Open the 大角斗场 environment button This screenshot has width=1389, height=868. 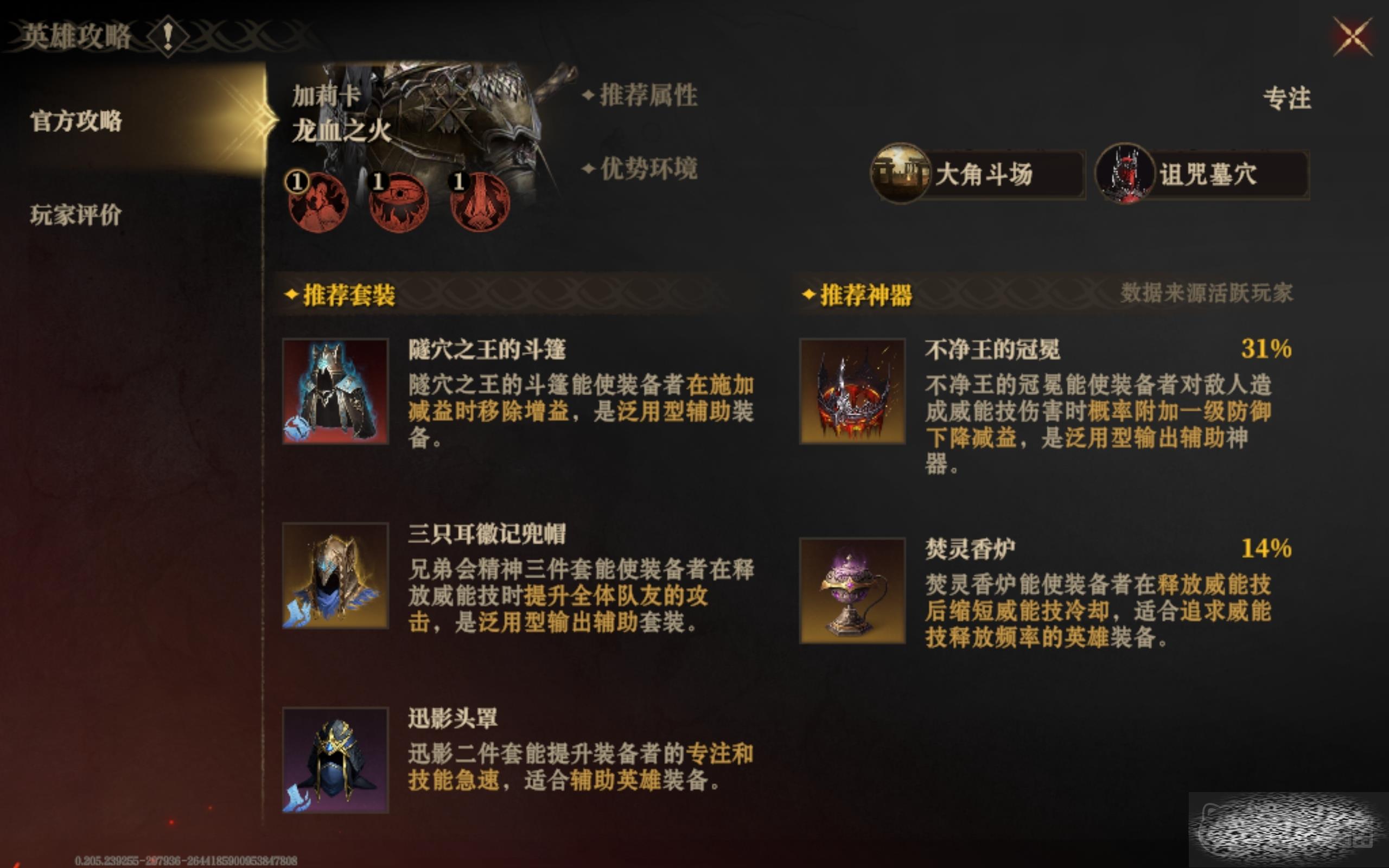(977, 174)
